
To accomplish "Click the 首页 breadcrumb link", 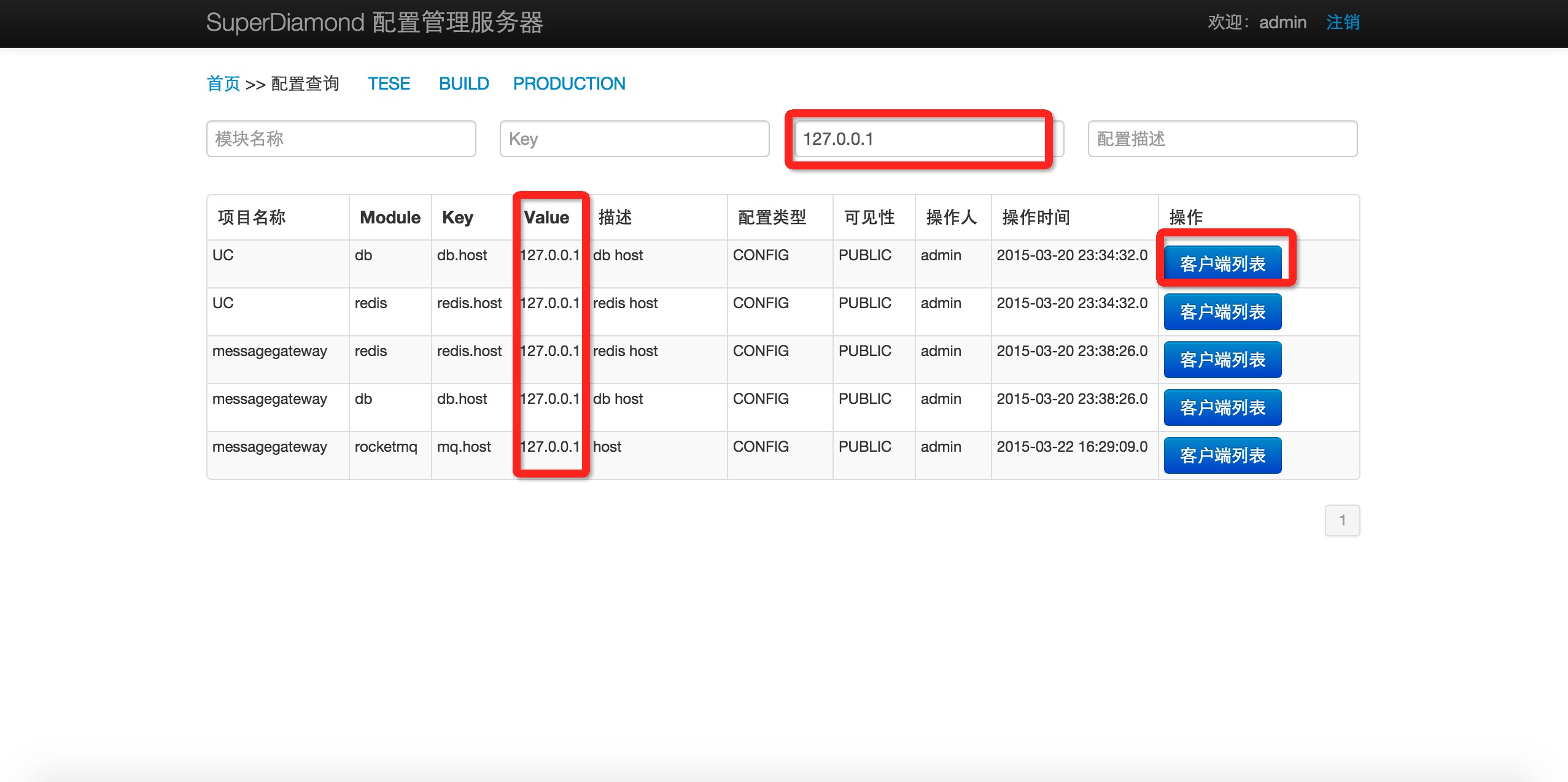I will tap(223, 83).
